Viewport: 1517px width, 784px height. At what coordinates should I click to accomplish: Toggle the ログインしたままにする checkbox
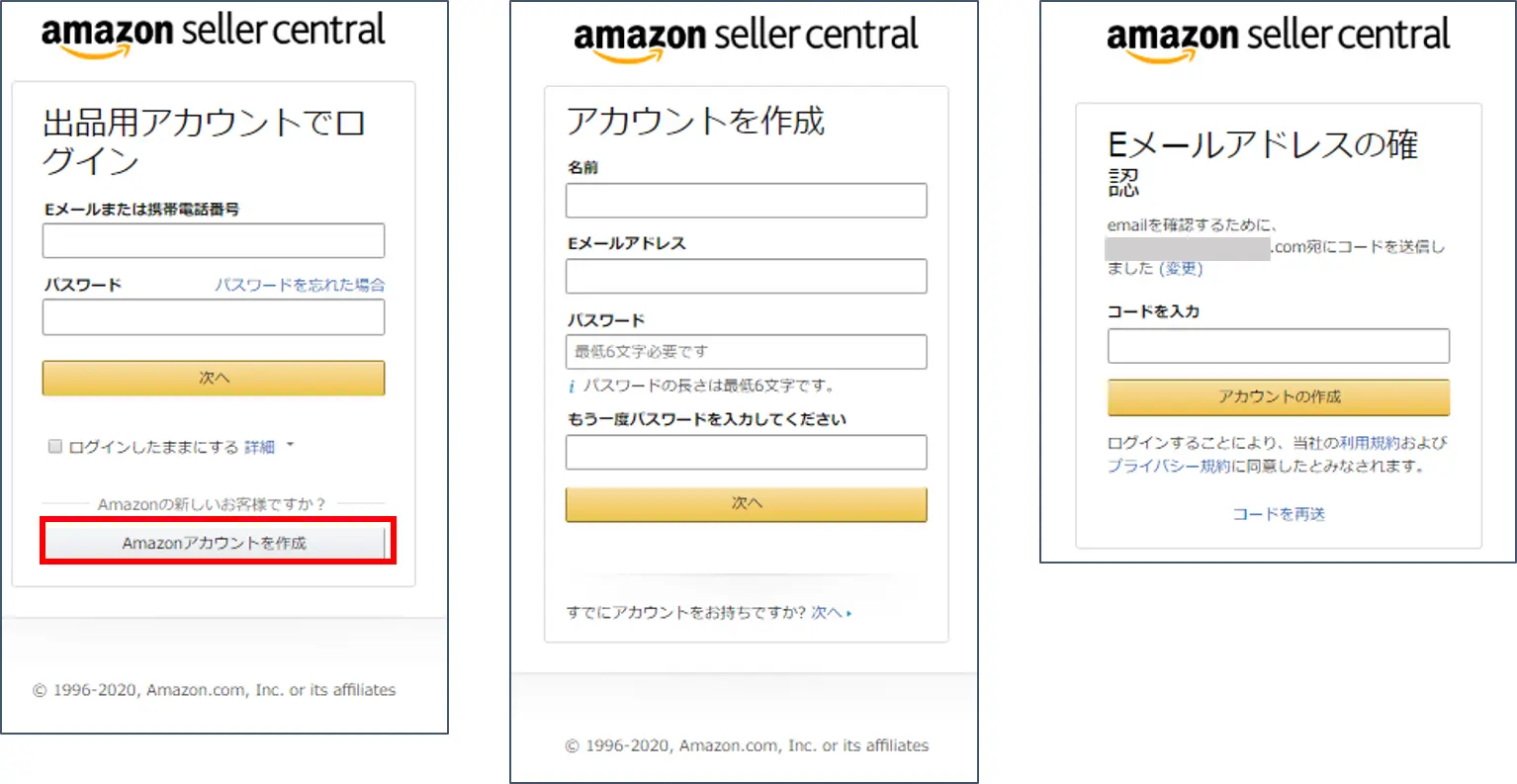(55, 447)
